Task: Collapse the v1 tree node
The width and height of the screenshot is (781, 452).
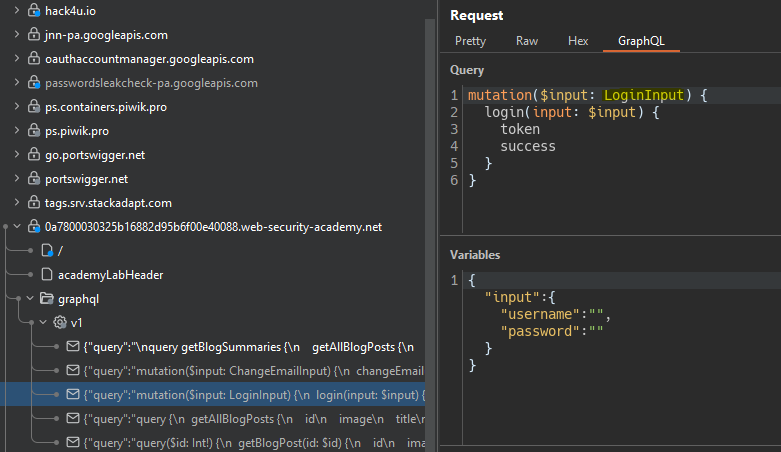Action: (x=42, y=322)
